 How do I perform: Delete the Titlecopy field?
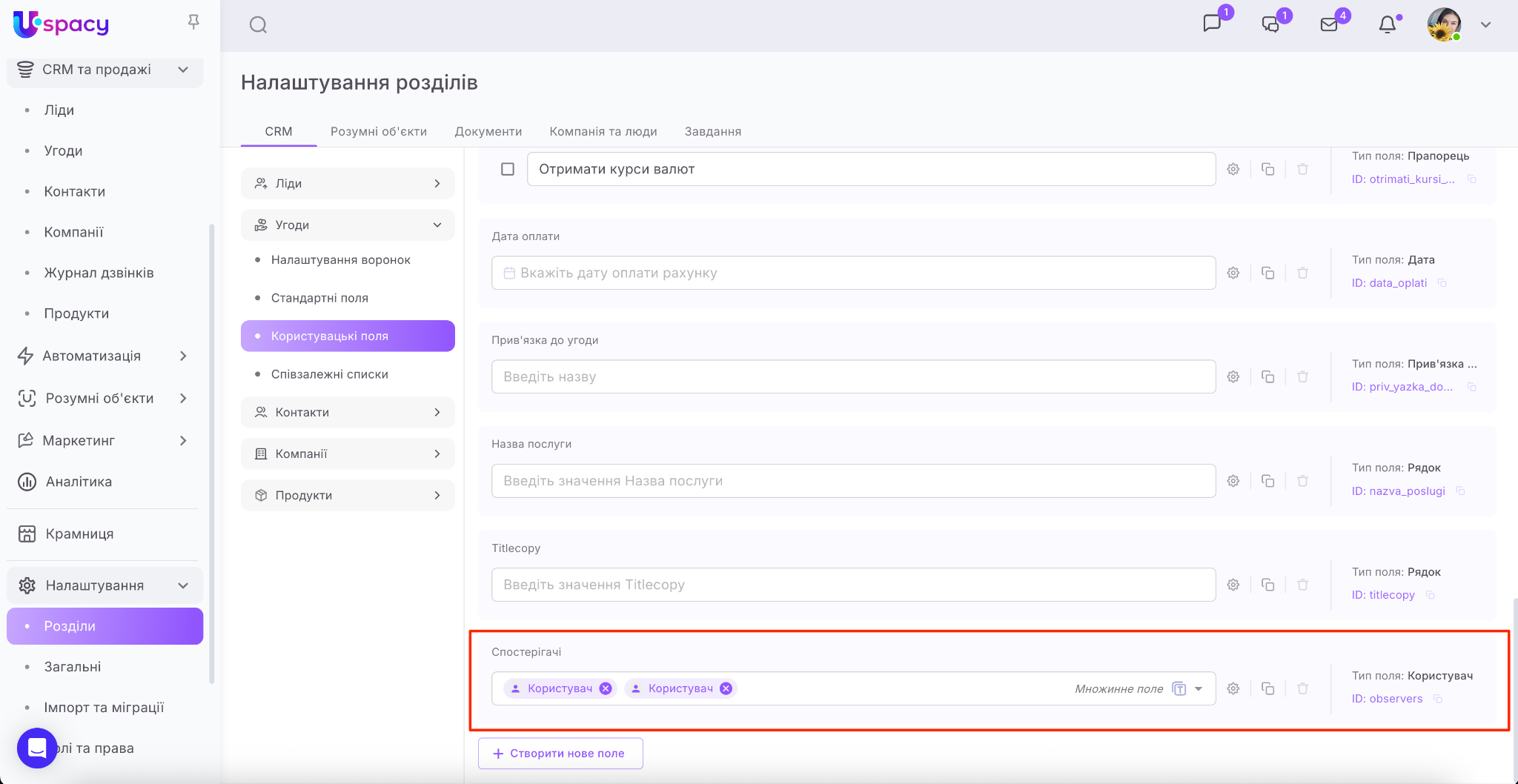click(1302, 585)
